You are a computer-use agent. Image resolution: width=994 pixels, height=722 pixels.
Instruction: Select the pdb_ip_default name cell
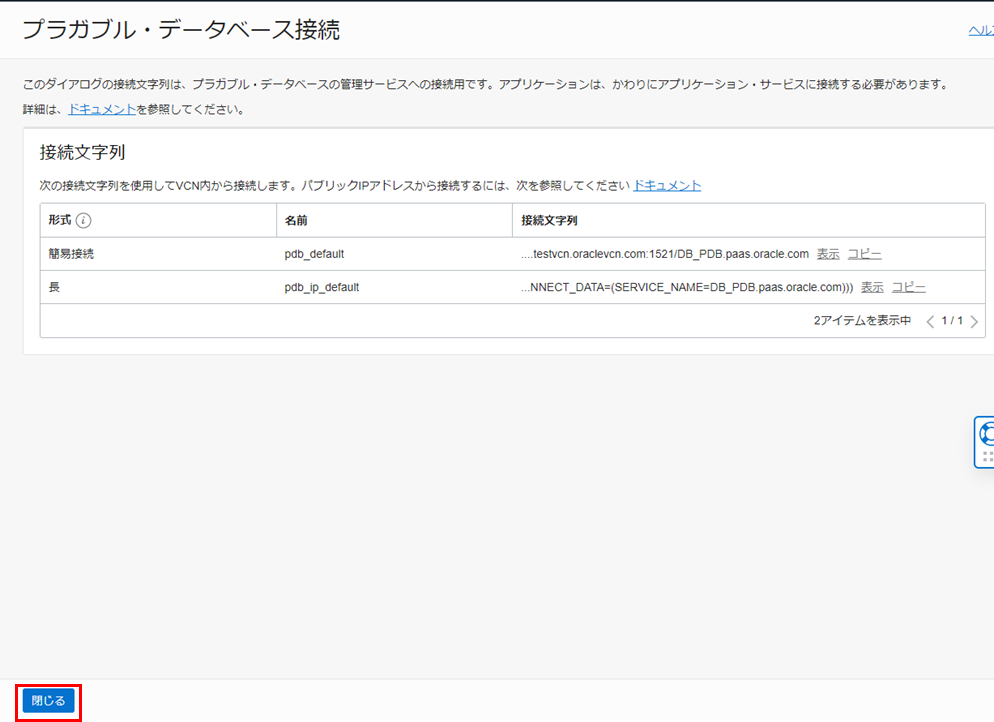[x=321, y=287]
